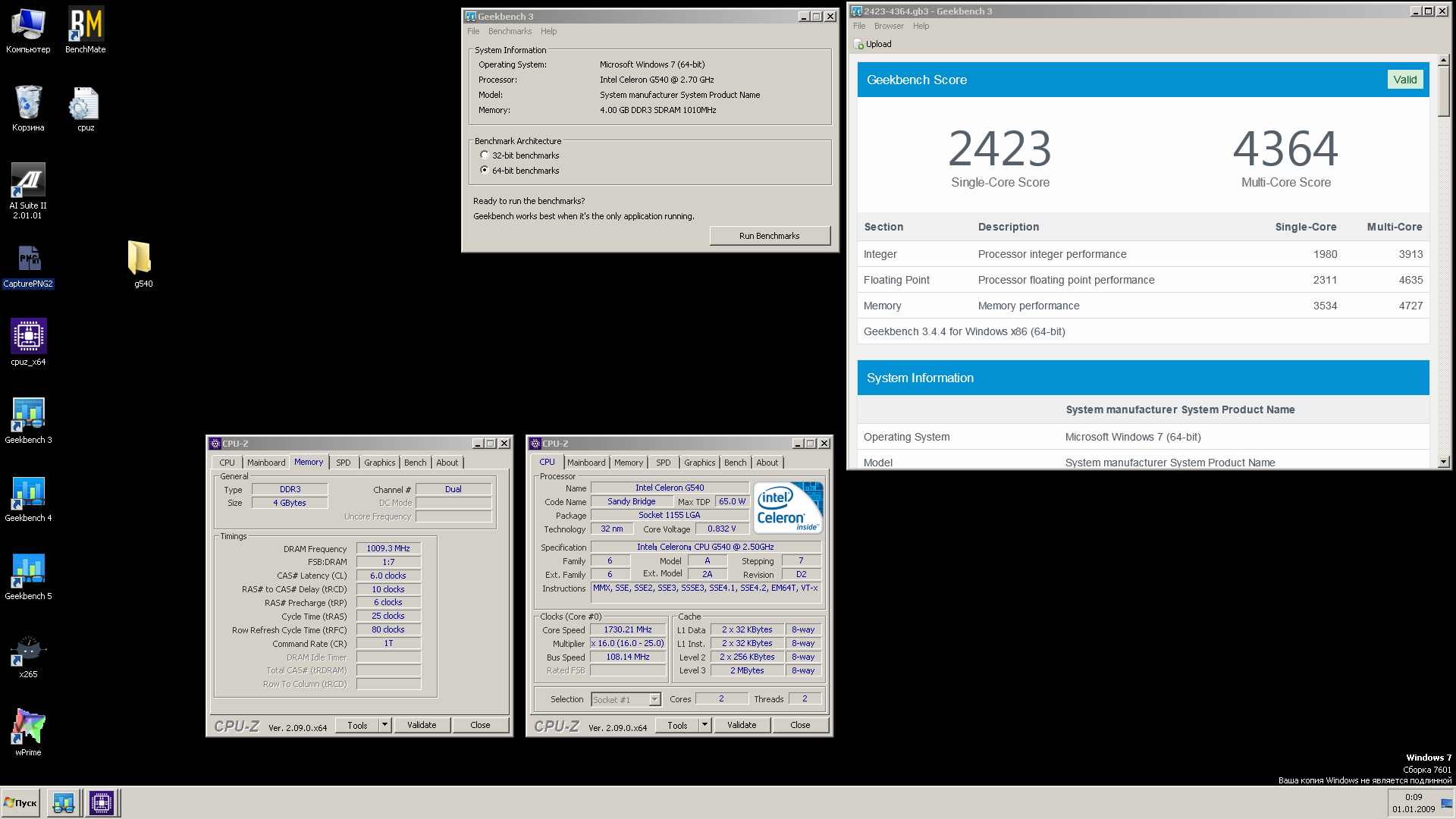
Task: Click the DRAM Frequency value 1009.3 MHz
Action: [388, 548]
